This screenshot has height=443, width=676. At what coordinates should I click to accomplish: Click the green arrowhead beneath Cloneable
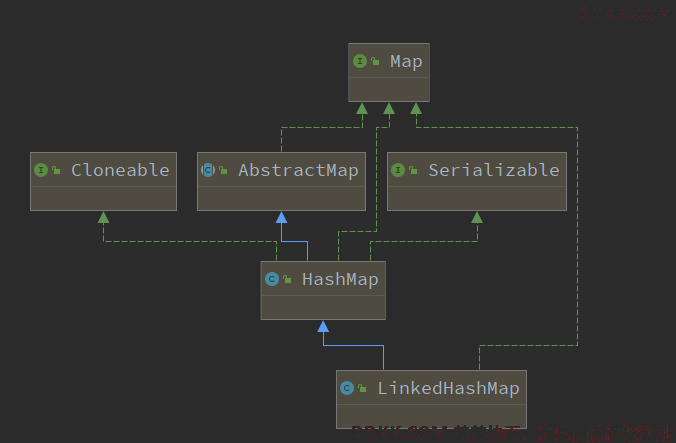(x=103, y=217)
